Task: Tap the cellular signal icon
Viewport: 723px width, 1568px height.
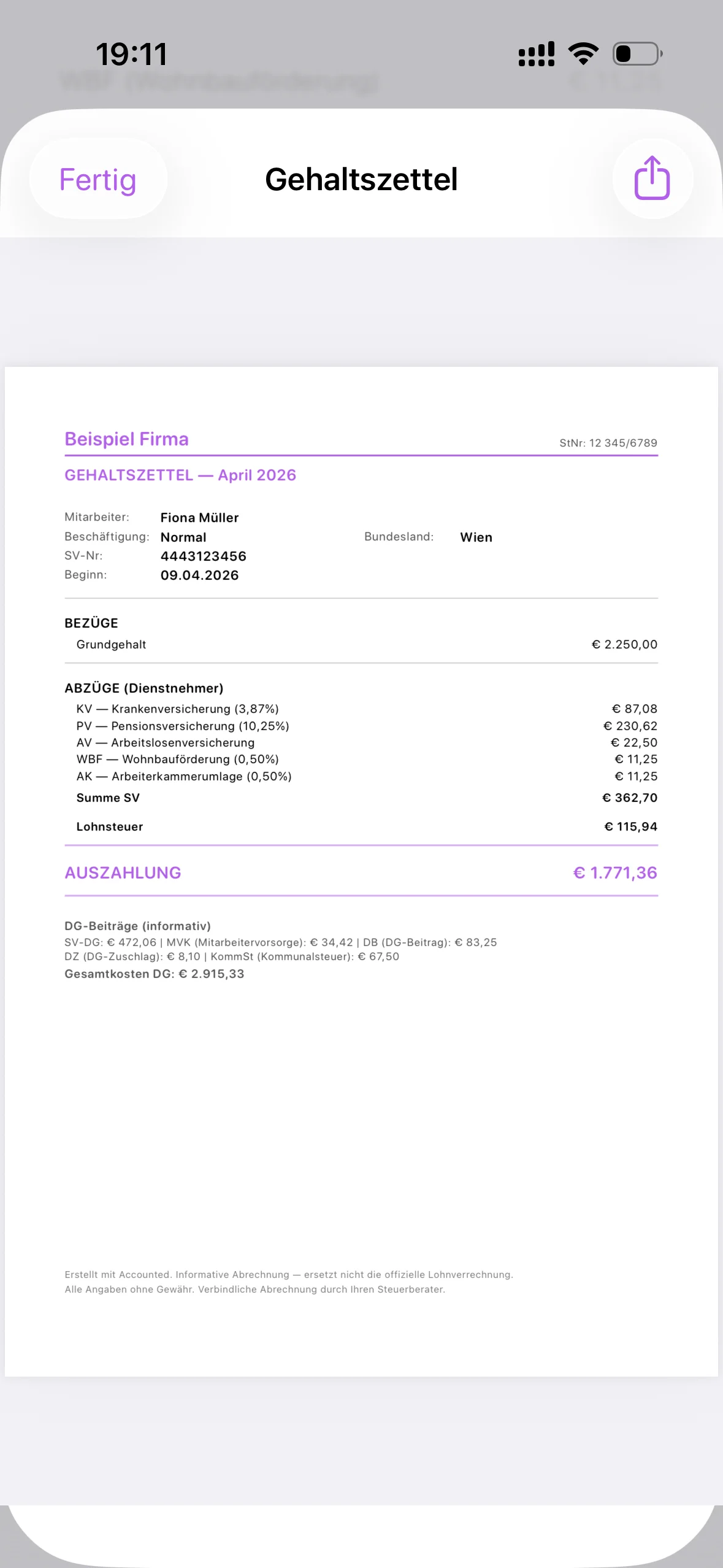Action: pos(537,54)
